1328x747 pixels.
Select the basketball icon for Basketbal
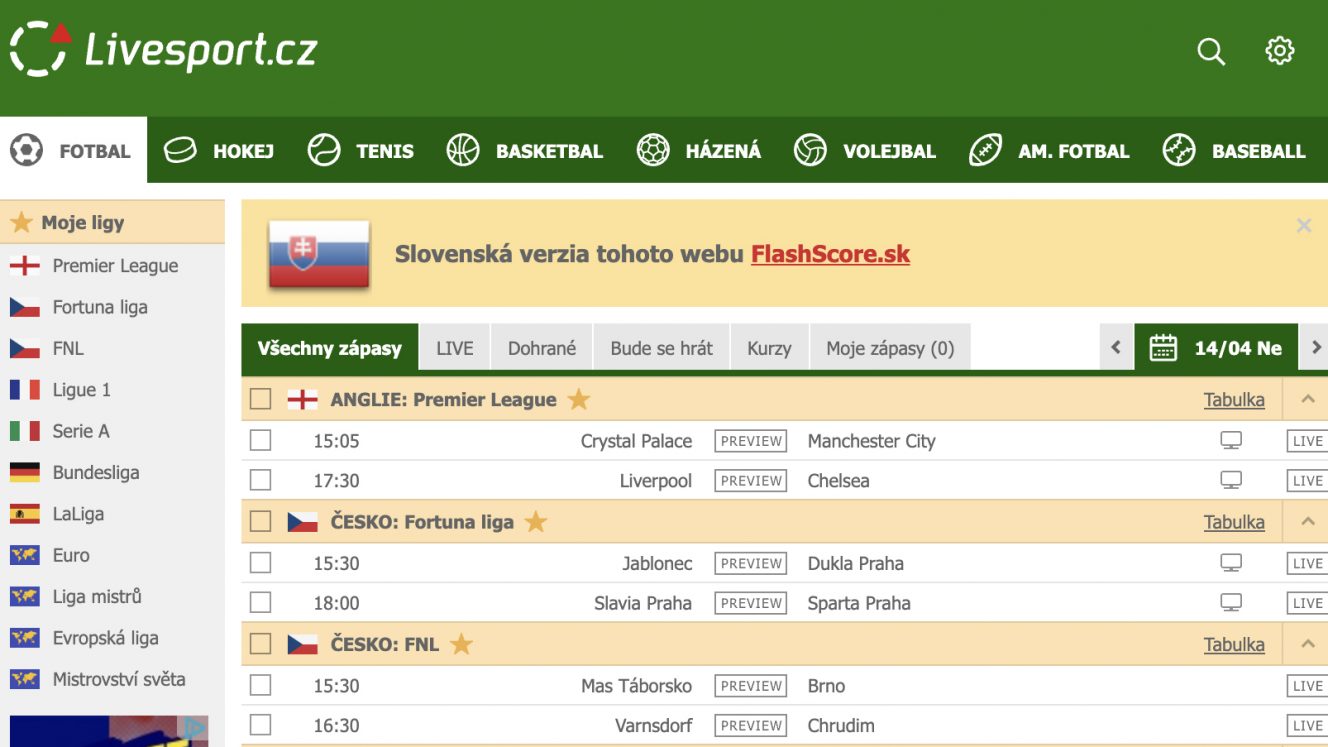463,151
